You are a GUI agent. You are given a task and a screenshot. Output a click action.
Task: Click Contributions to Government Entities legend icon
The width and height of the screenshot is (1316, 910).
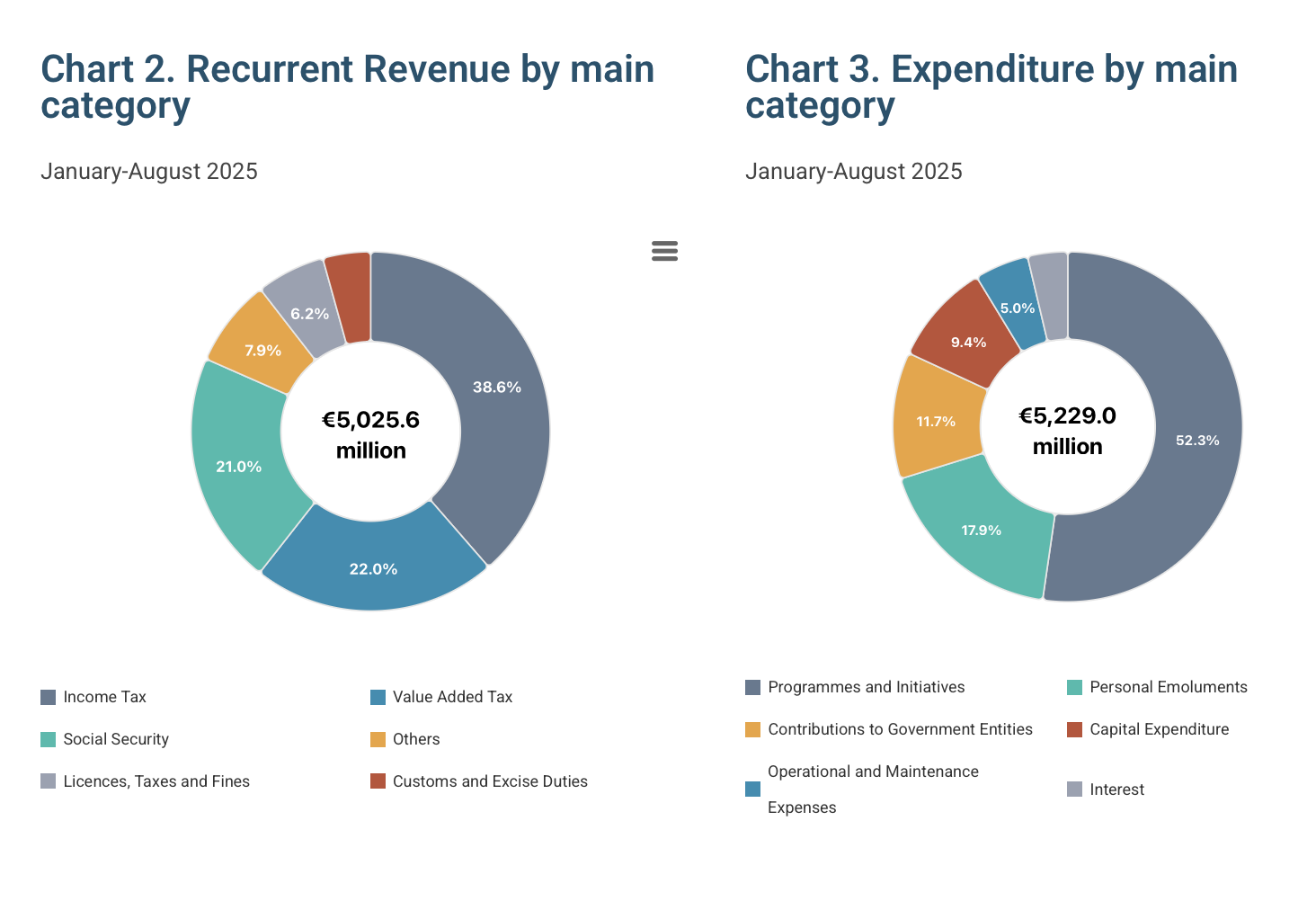tap(753, 729)
